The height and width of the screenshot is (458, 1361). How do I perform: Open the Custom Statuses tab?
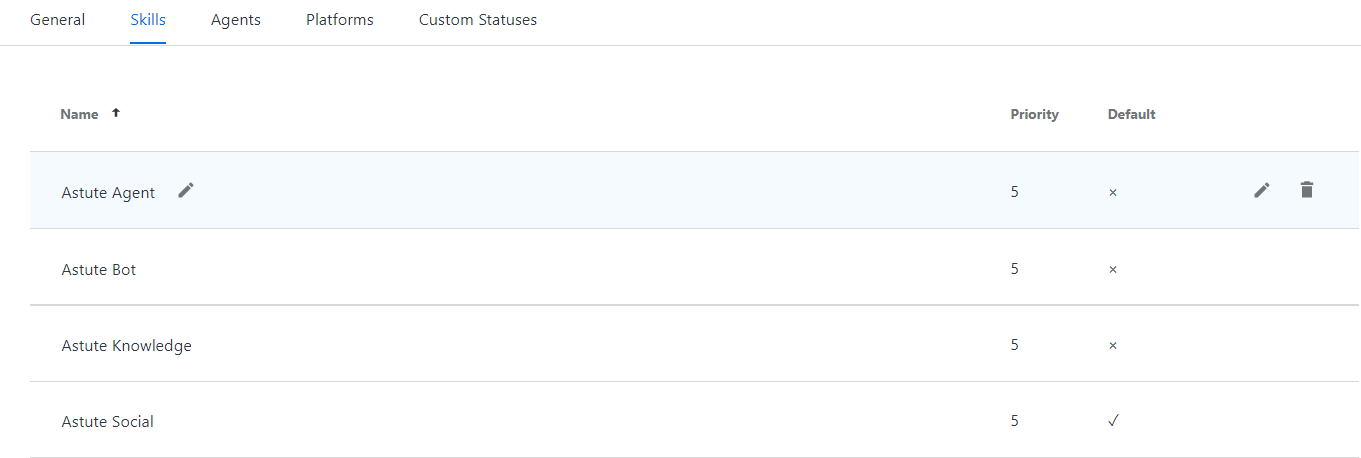478,20
